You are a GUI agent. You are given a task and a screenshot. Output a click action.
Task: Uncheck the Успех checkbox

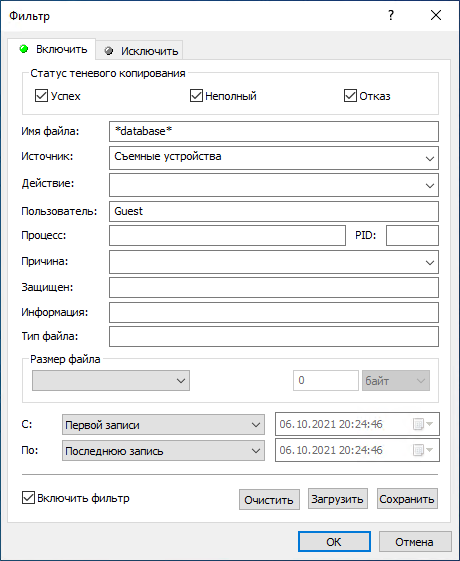41,96
